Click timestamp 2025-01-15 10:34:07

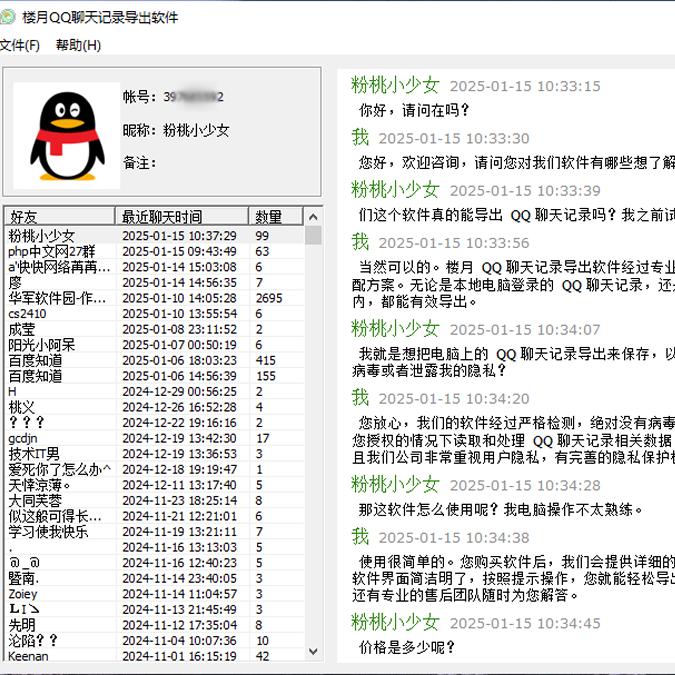525,330
